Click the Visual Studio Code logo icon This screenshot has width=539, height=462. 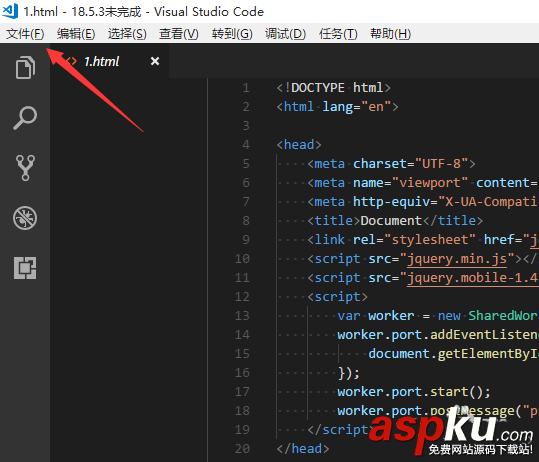coord(10,11)
